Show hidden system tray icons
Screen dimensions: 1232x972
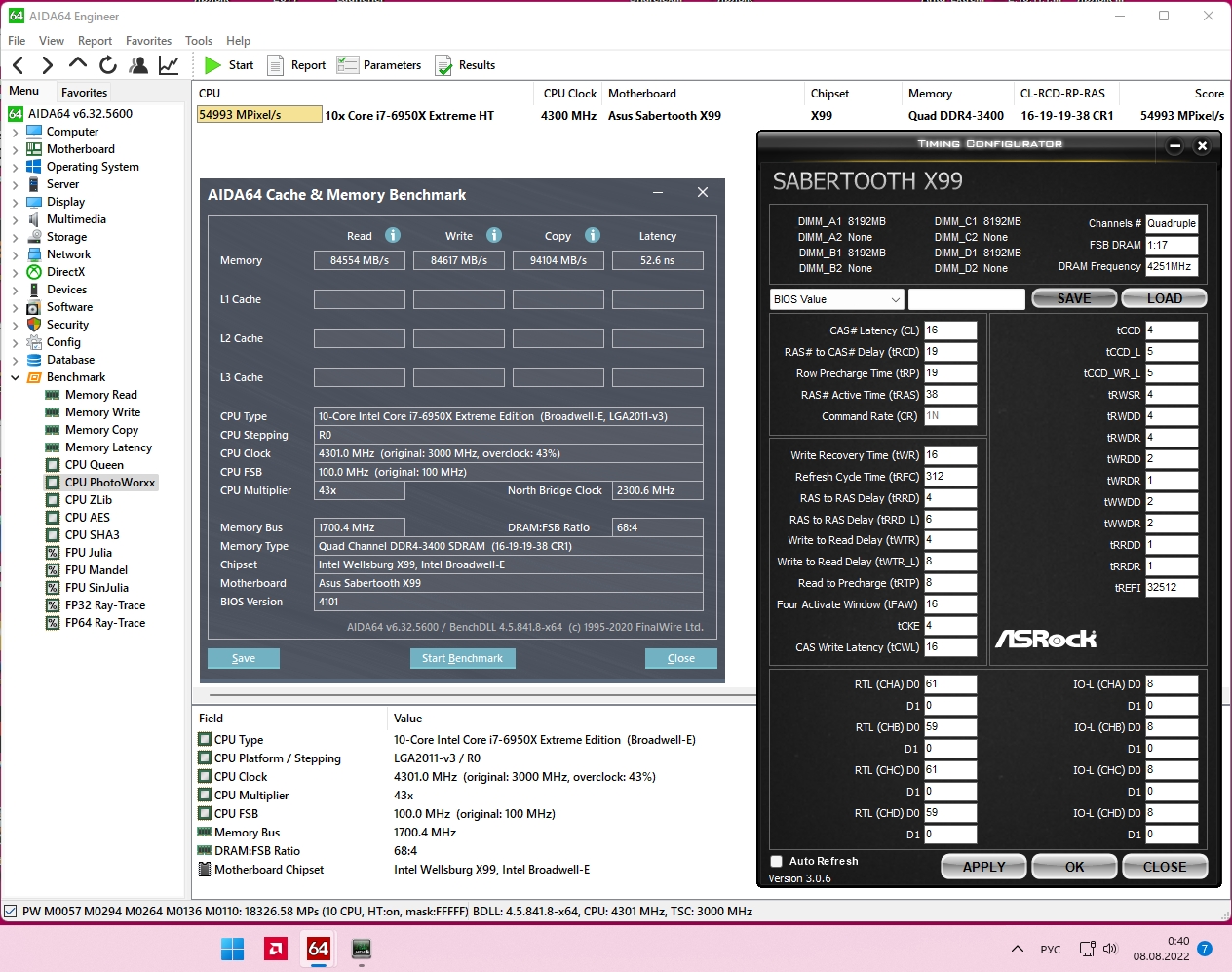pyautogui.click(x=1018, y=949)
